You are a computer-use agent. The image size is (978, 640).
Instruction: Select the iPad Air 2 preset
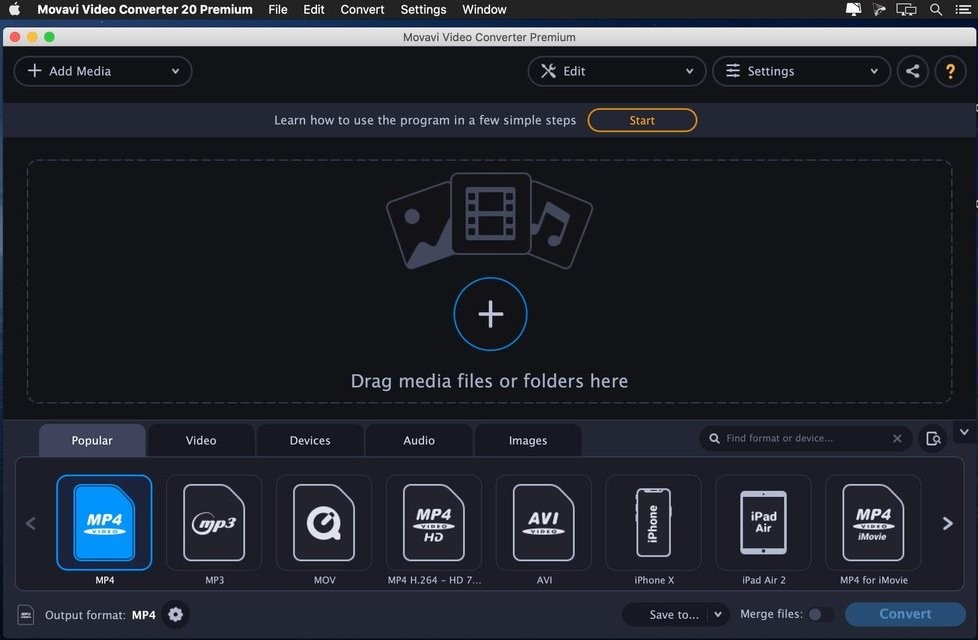pyautogui.click(x=763, y=522)
